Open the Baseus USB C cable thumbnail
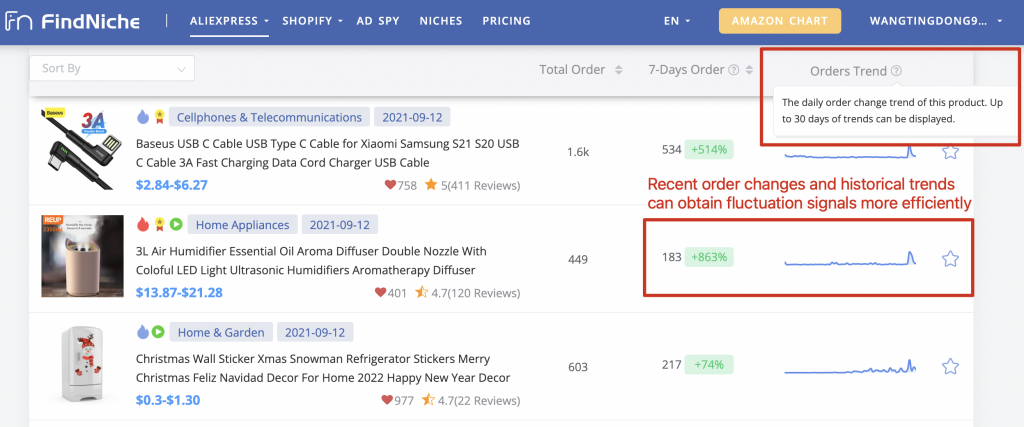This screenshot has height=427, width=1024. point(82,150)
